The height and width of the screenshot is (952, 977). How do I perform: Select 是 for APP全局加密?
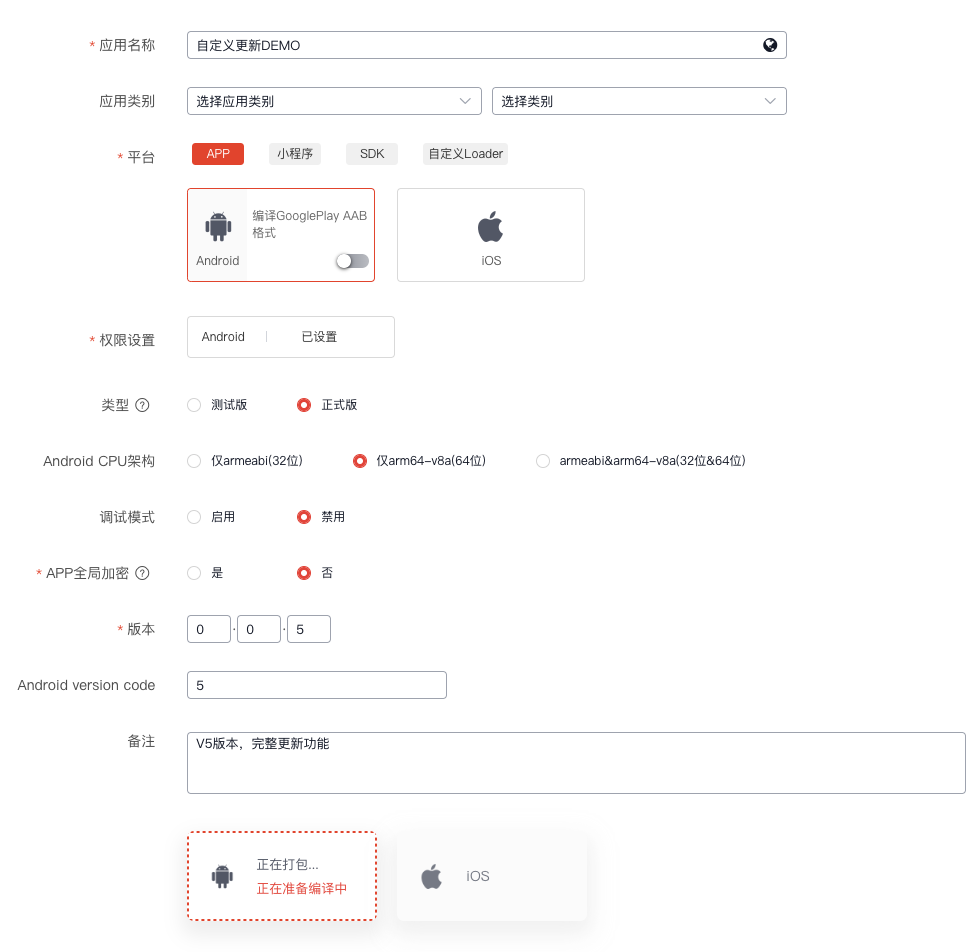[194, 573]
